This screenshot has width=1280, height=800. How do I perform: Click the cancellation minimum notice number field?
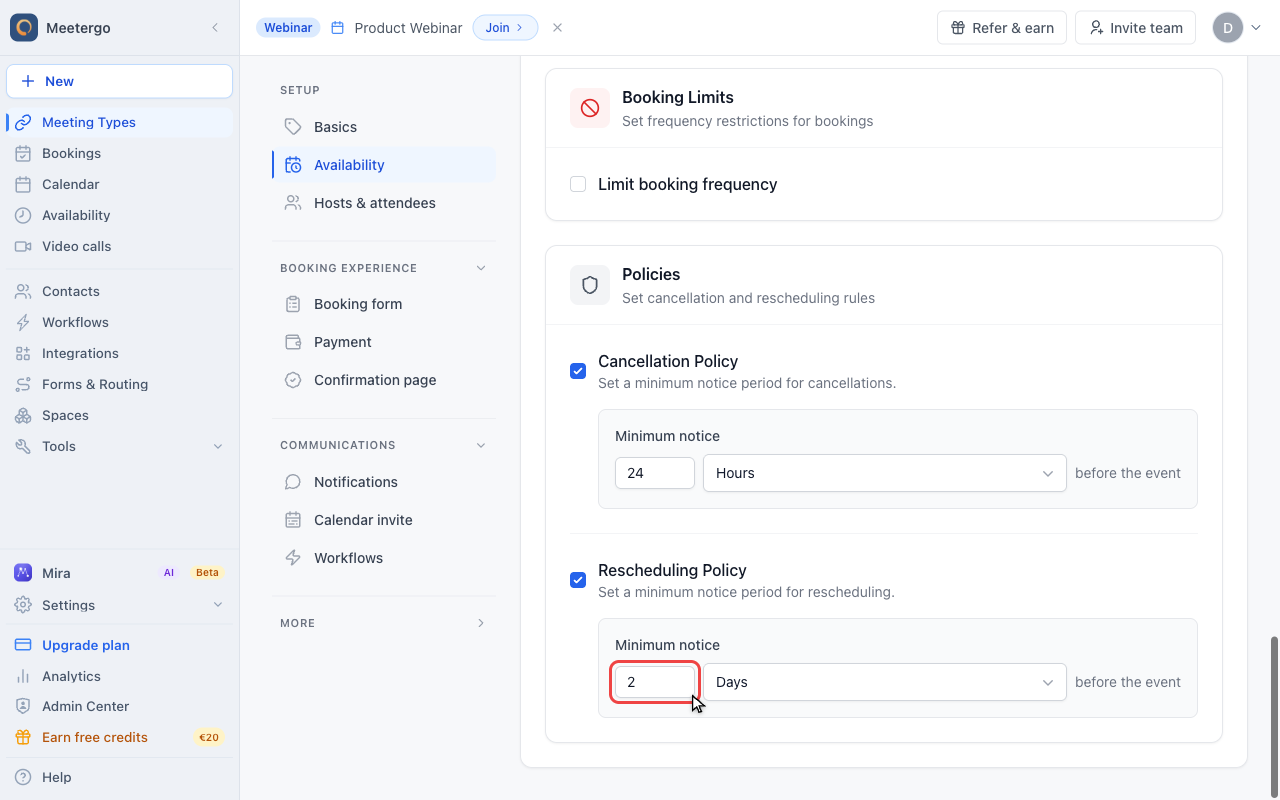click(x=655, y=473)
